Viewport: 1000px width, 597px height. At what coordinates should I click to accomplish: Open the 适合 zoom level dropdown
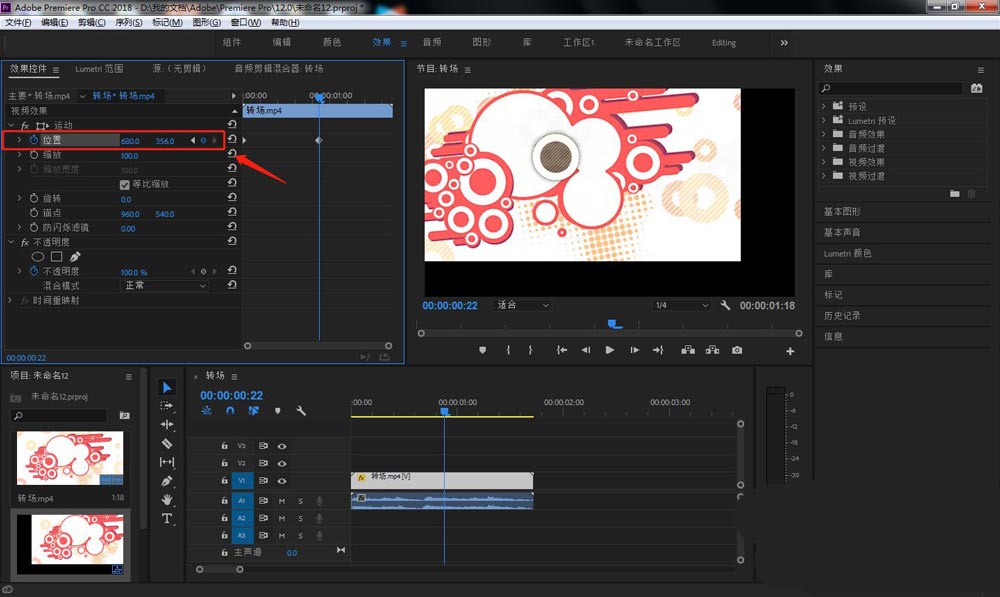point(522,306)
